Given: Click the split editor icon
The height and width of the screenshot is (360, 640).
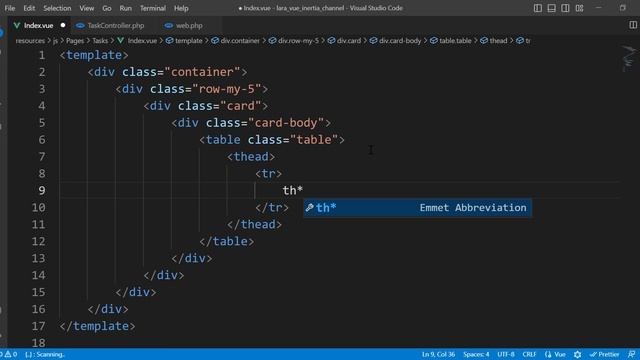Looking at the screenshot, I should (x=633, y=25).
